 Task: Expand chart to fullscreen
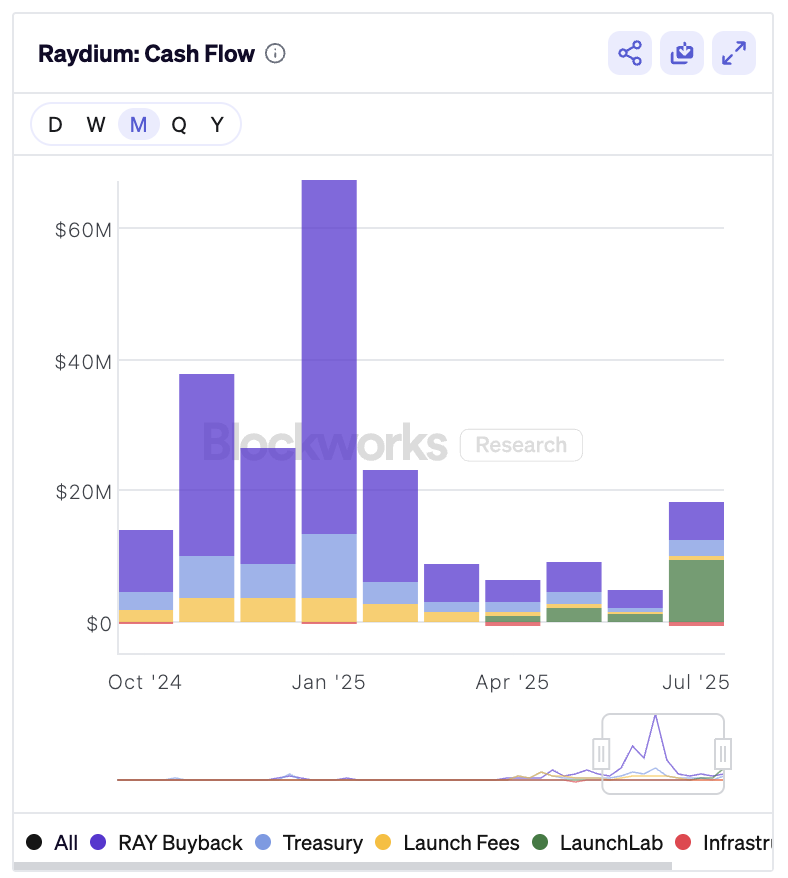[734, 53]
